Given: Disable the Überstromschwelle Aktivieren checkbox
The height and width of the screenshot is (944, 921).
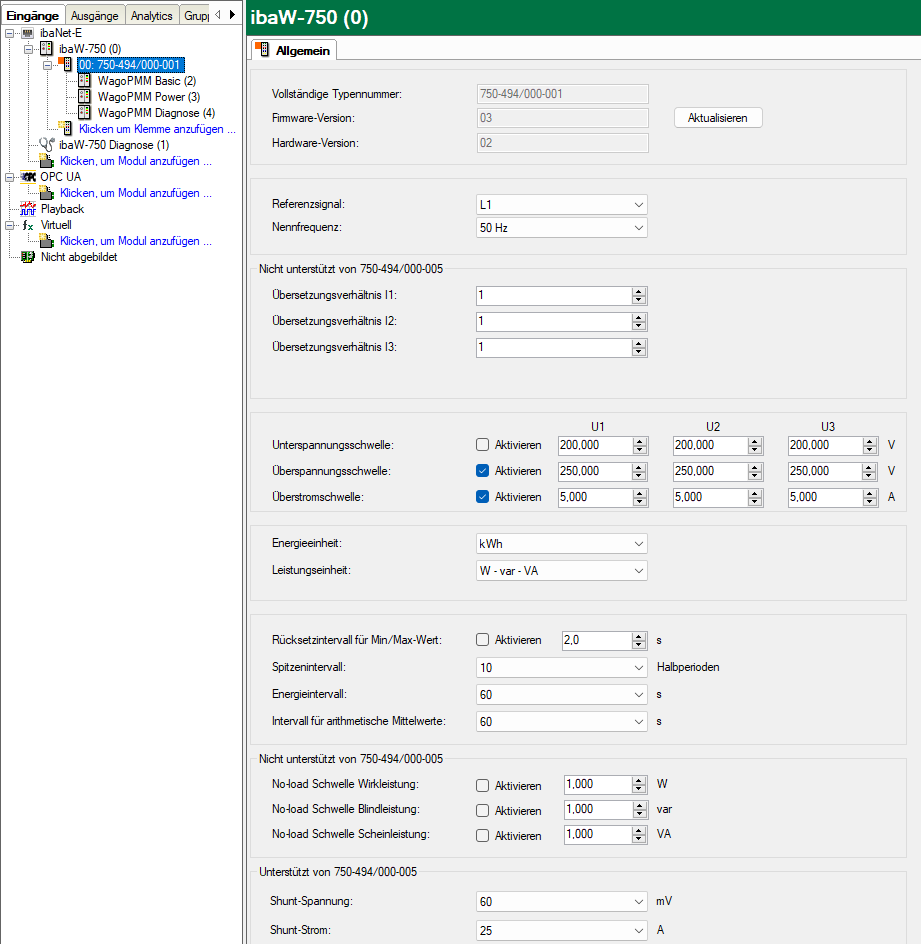Looking at the screenshot, I should tap(483, 497).
